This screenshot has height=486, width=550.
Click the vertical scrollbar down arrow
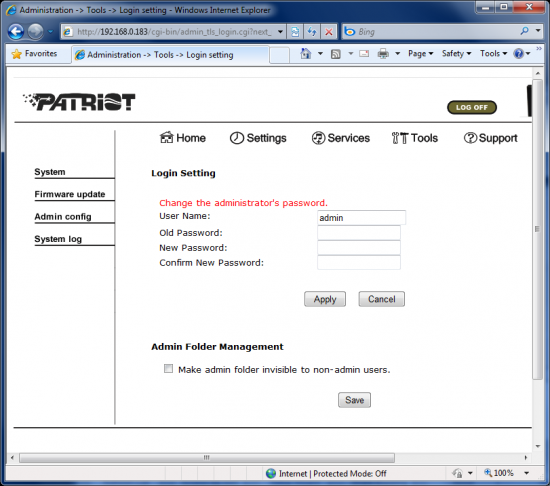pos(537,446)
